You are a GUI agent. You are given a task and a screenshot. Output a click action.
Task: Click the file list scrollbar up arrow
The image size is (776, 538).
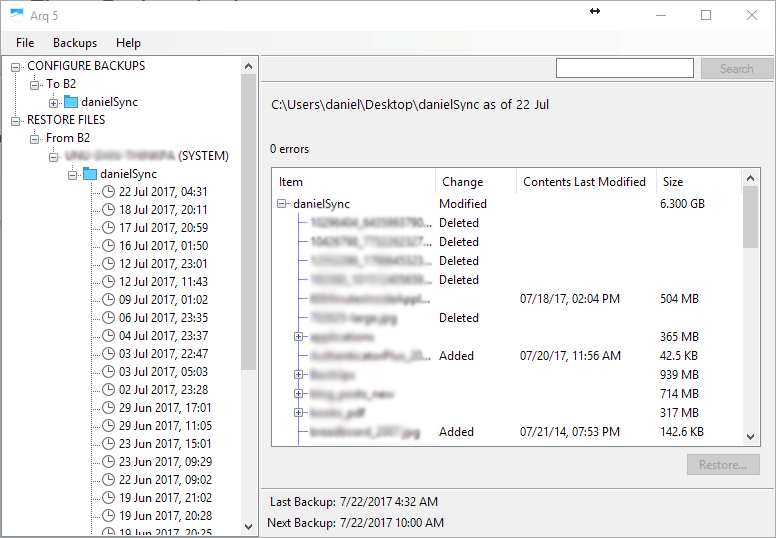tap(750, 178)
